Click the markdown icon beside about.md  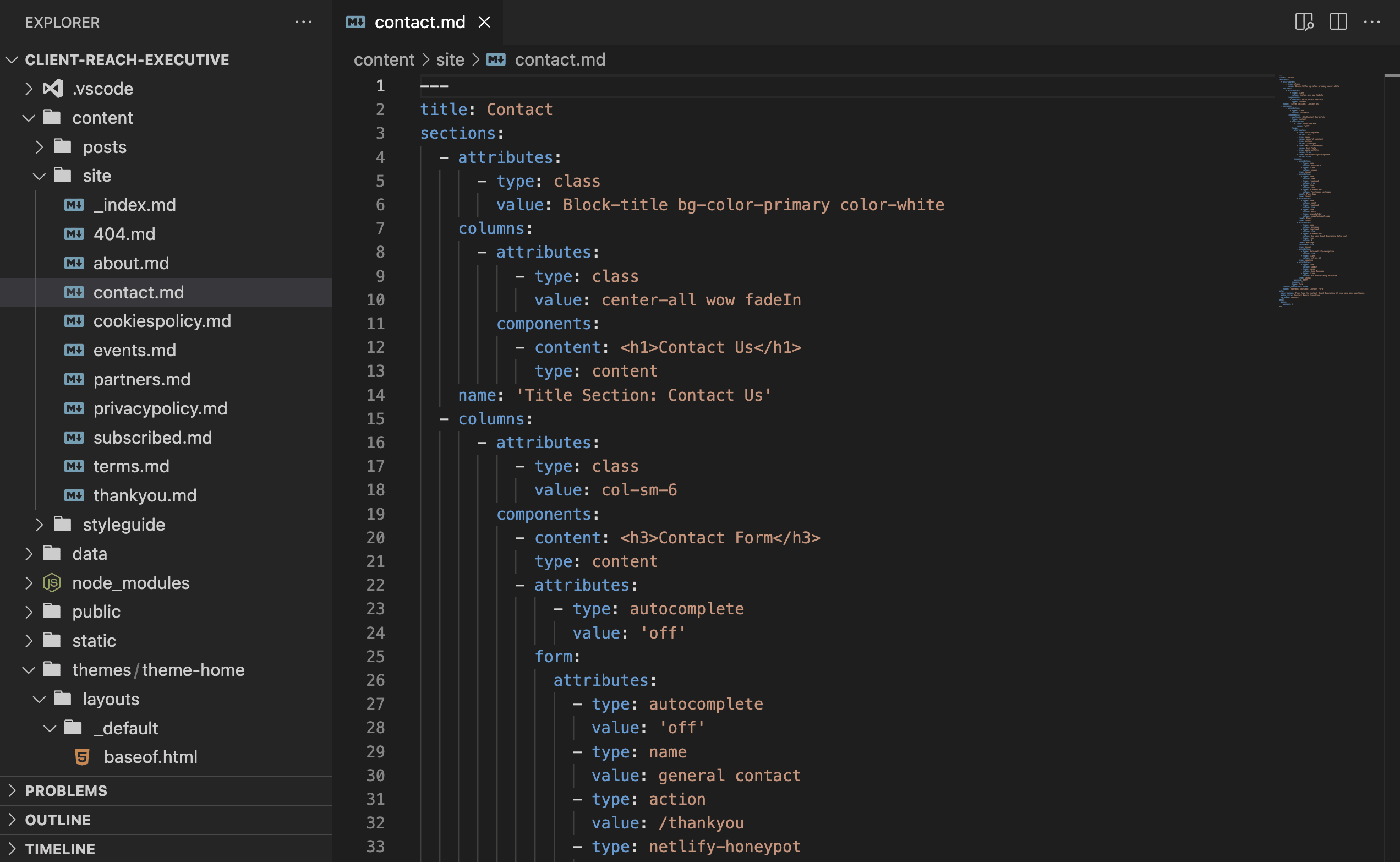click(74, 263)
